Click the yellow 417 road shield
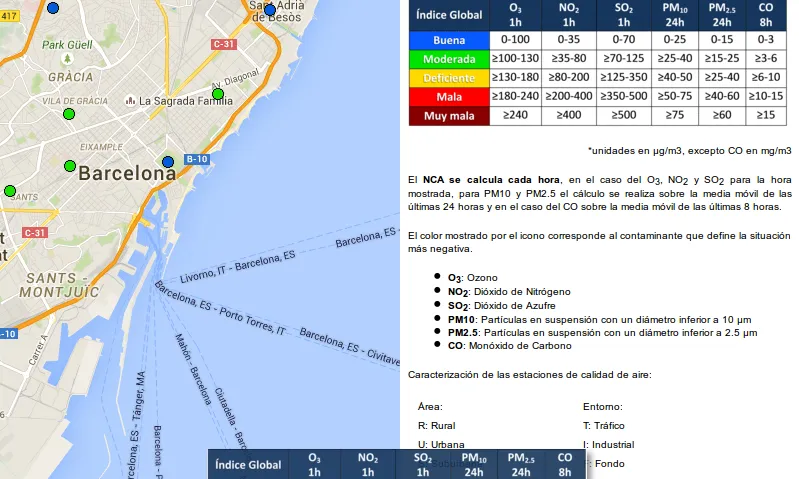Image resolution: width=799 pixels, height=479 pixels. click(9, 16)
